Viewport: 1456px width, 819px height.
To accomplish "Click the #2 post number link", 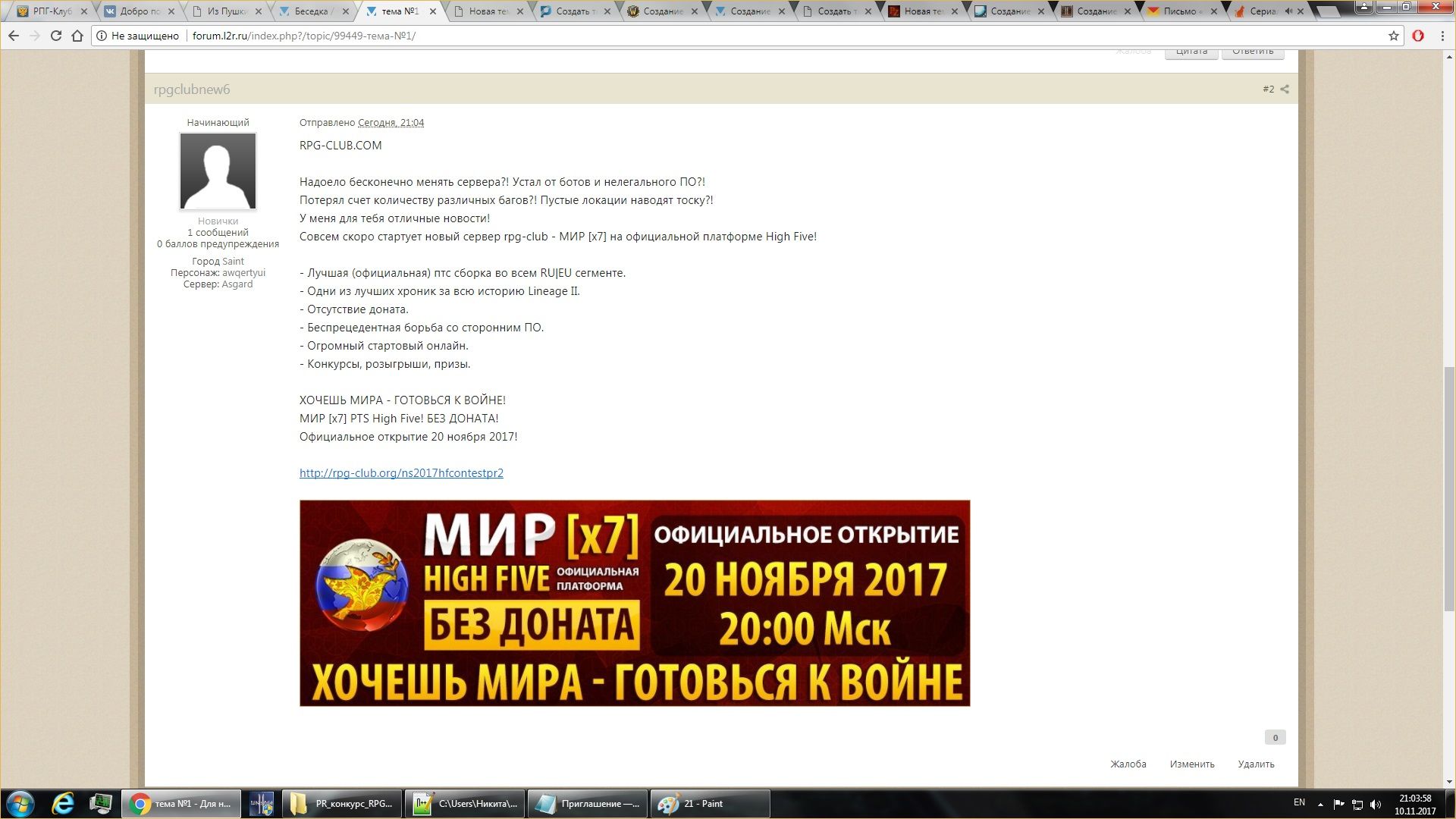I will (x=1268, y=89).
